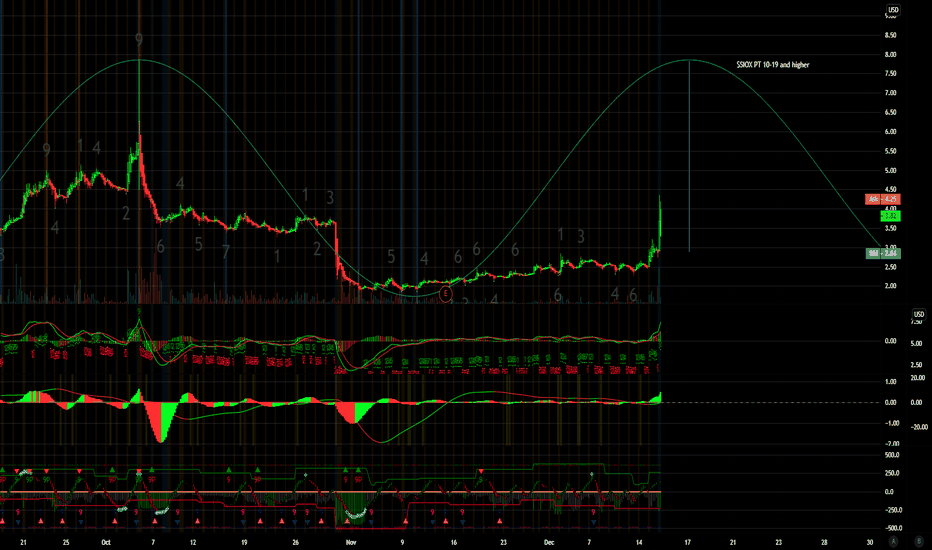Click the 7.50 price level on axis

[x=890, y=74]
